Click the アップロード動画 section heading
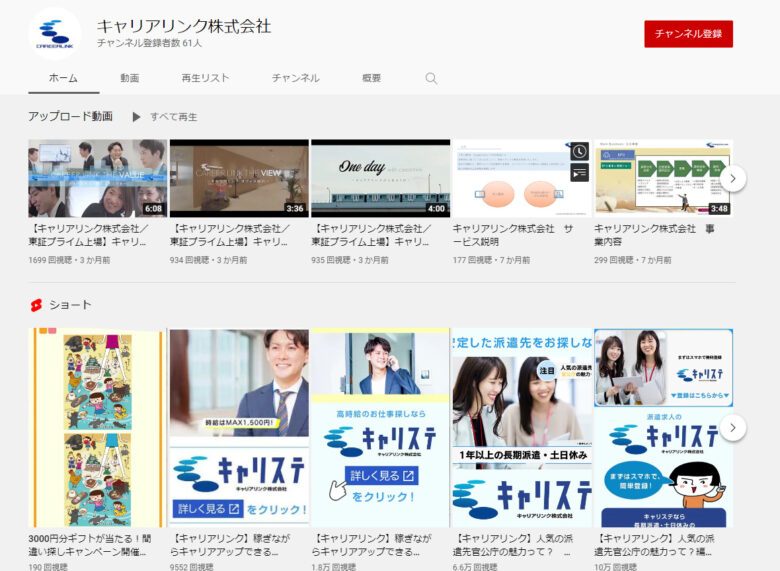780x571 pixels. click(70, 116)
